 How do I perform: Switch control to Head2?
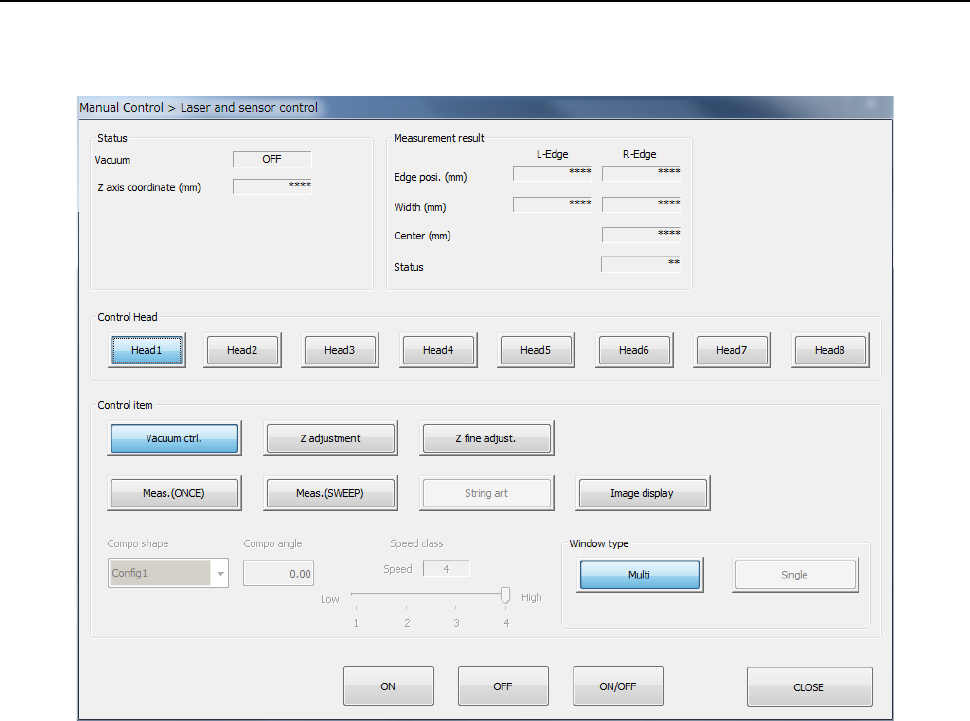[242, 350]
